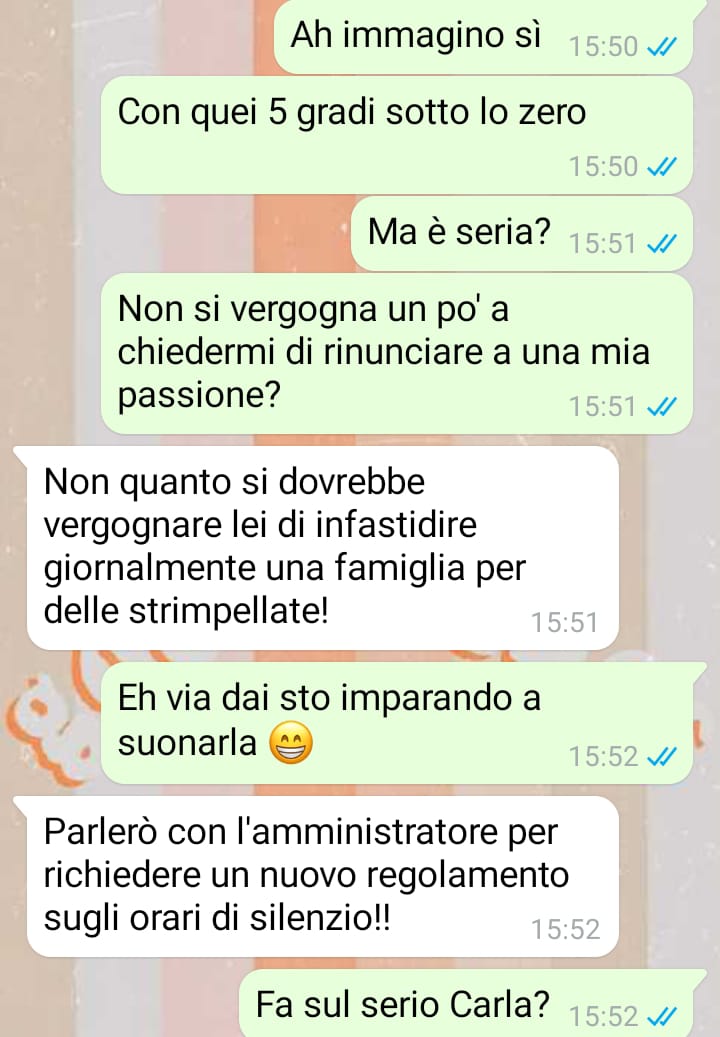
Task: Tap the 15:50 timestamp next to 'Ah immagino sì'
Action: [x=604, y=47]
